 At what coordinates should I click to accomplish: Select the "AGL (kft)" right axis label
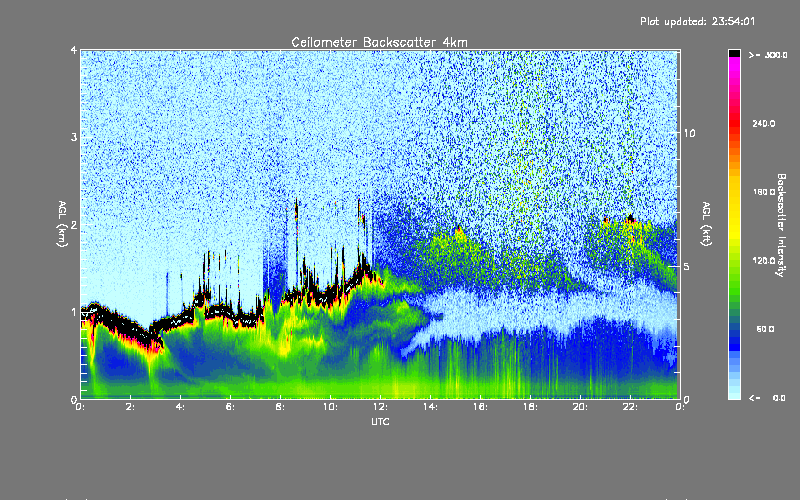click(706, 224)
